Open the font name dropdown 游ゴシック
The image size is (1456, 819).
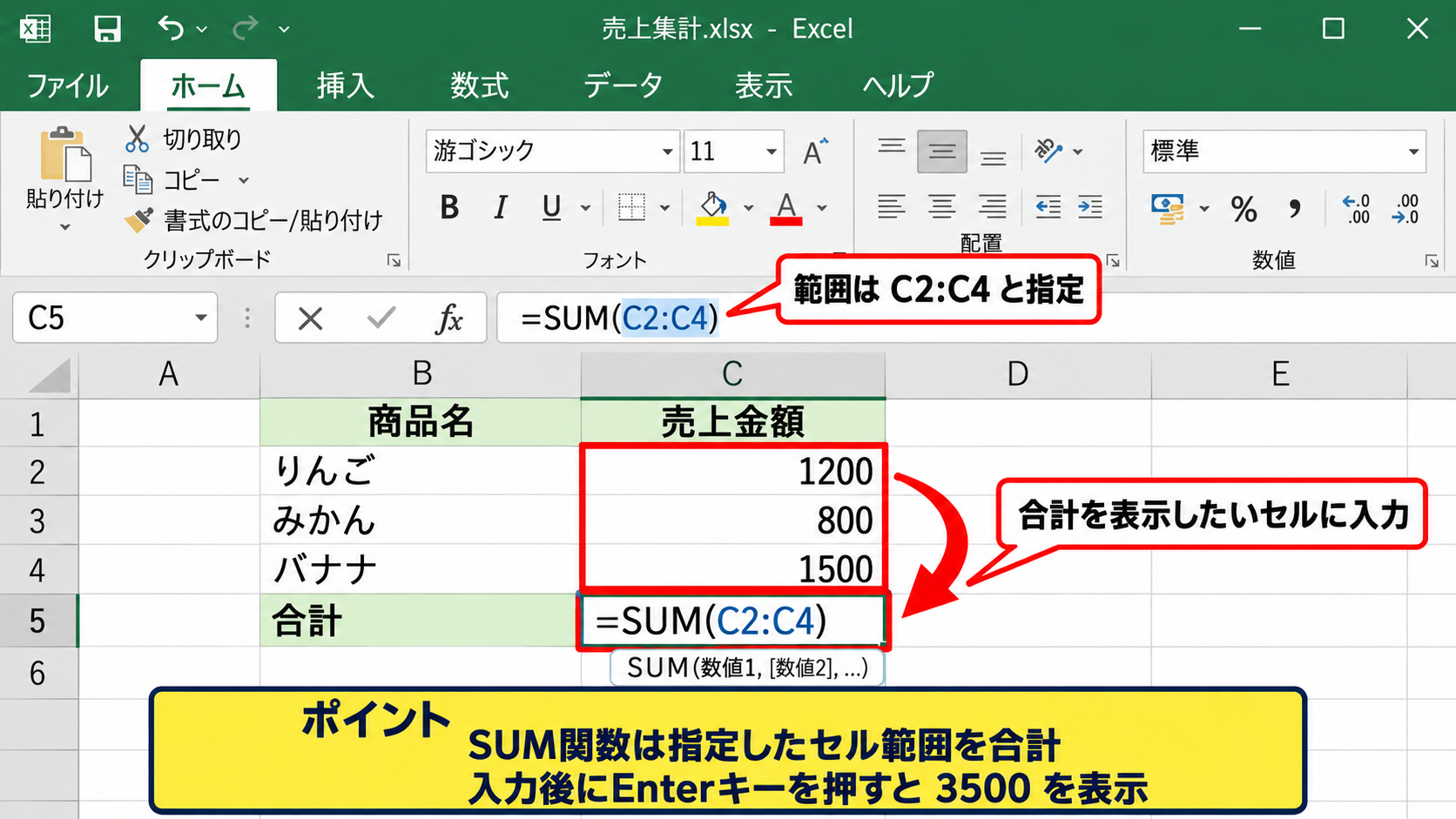point(667,151)
